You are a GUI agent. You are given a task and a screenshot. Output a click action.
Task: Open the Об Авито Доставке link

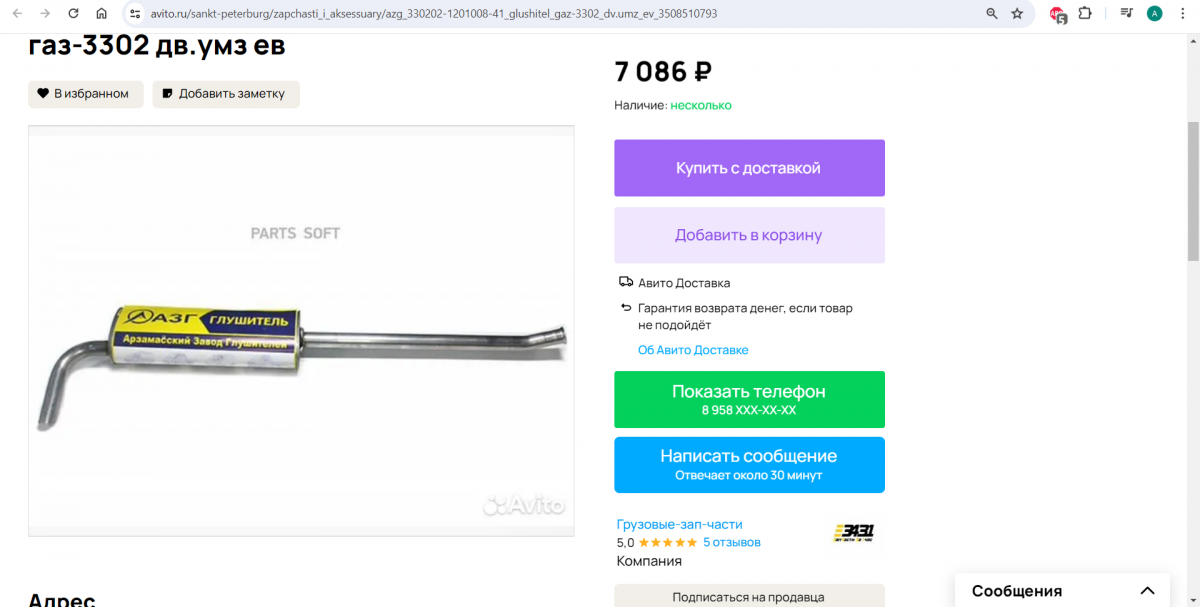pos(693,350)
